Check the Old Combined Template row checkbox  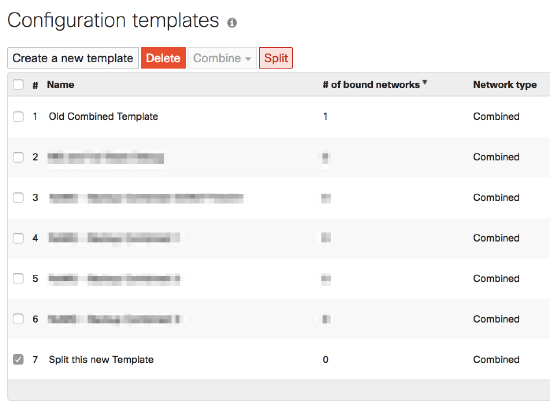[18, 116]
